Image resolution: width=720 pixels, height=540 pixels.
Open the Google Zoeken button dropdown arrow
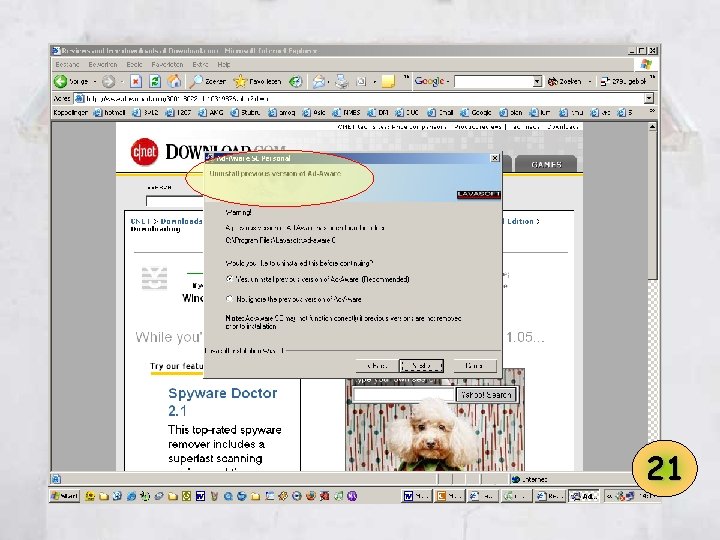point(590,82)
